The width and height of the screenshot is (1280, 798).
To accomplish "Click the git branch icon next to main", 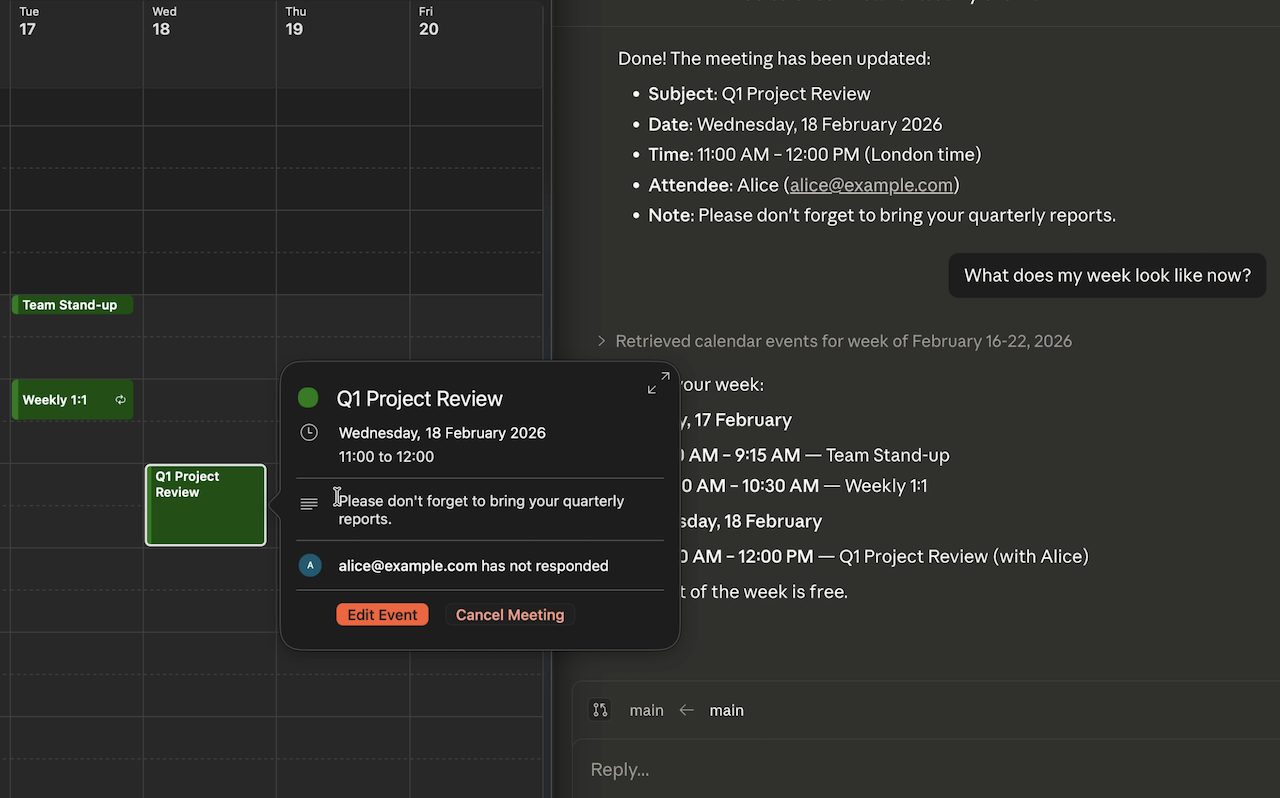I will coord(600,709).
